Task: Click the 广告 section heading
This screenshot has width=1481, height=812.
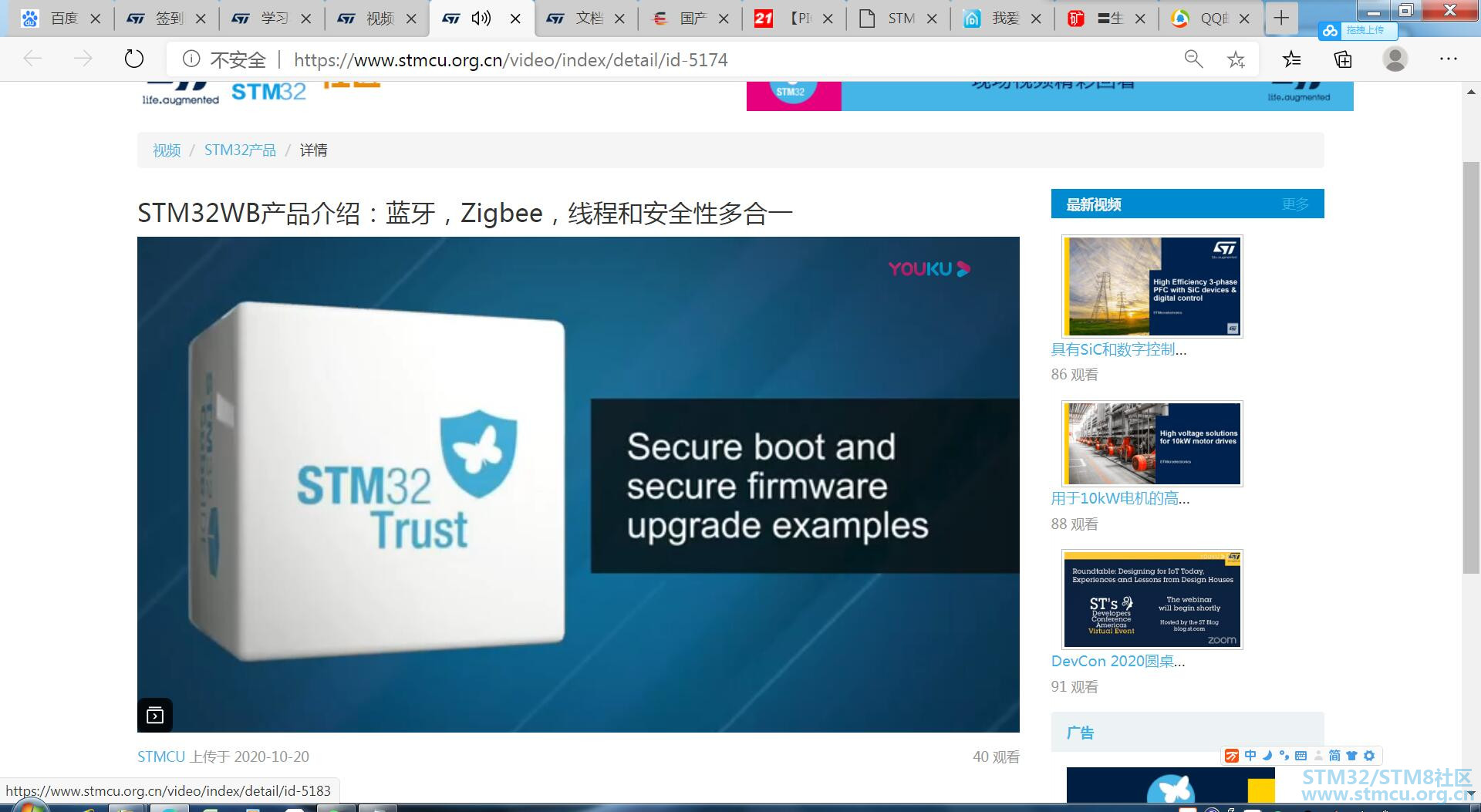Action: tap(1080, 733)
